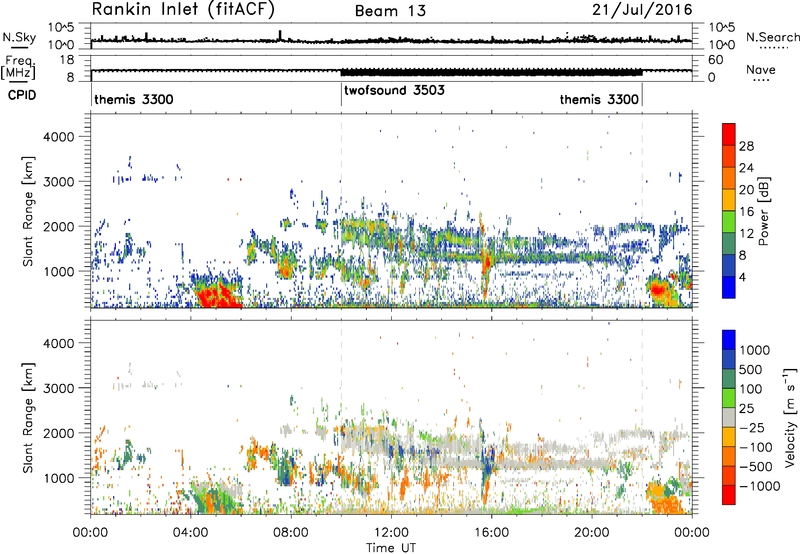Click the '2000' tick on velocity panel axis

[x=59, y=433]
